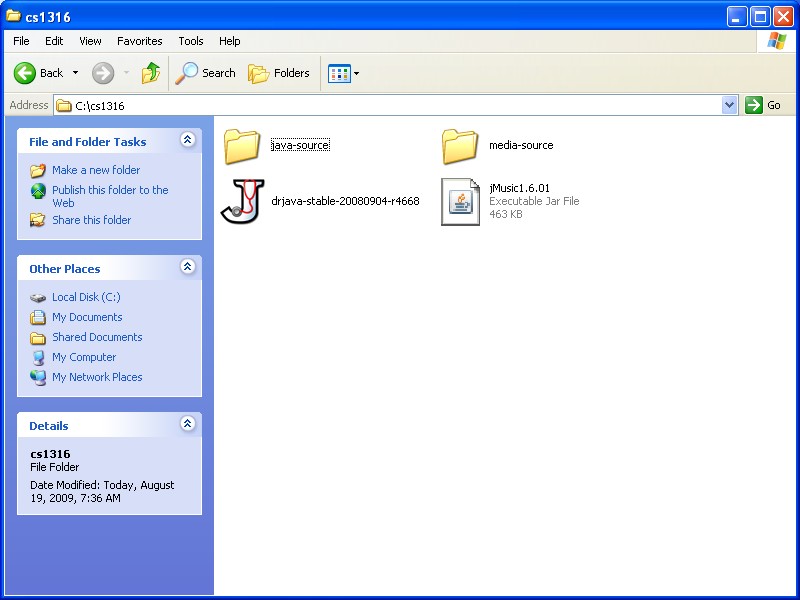Viewport: 800px width, 600px height.
Task: Click the green Back arrow button
Action: 26,73
